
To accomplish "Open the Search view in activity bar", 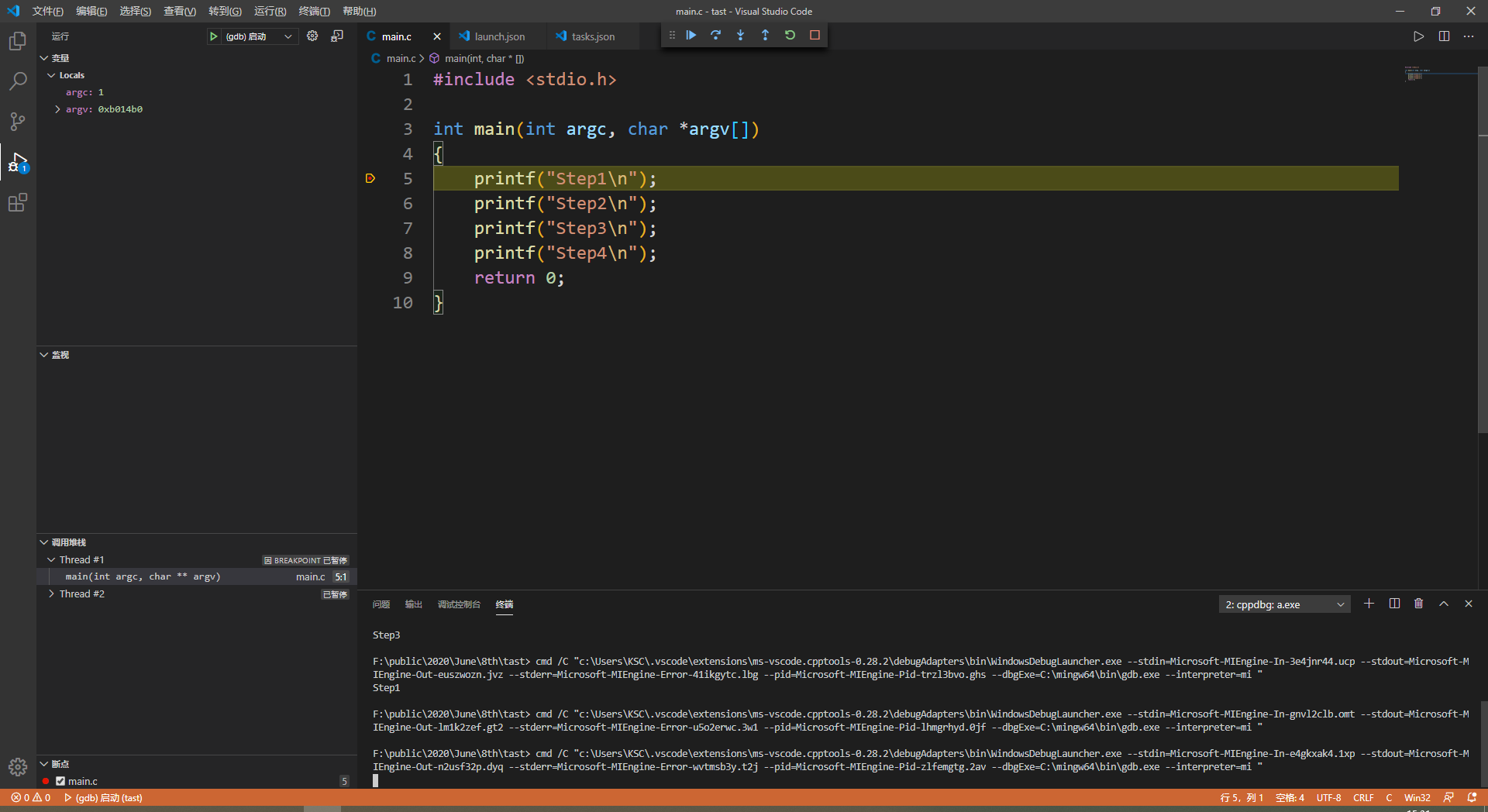I will [x=17, y=81].
